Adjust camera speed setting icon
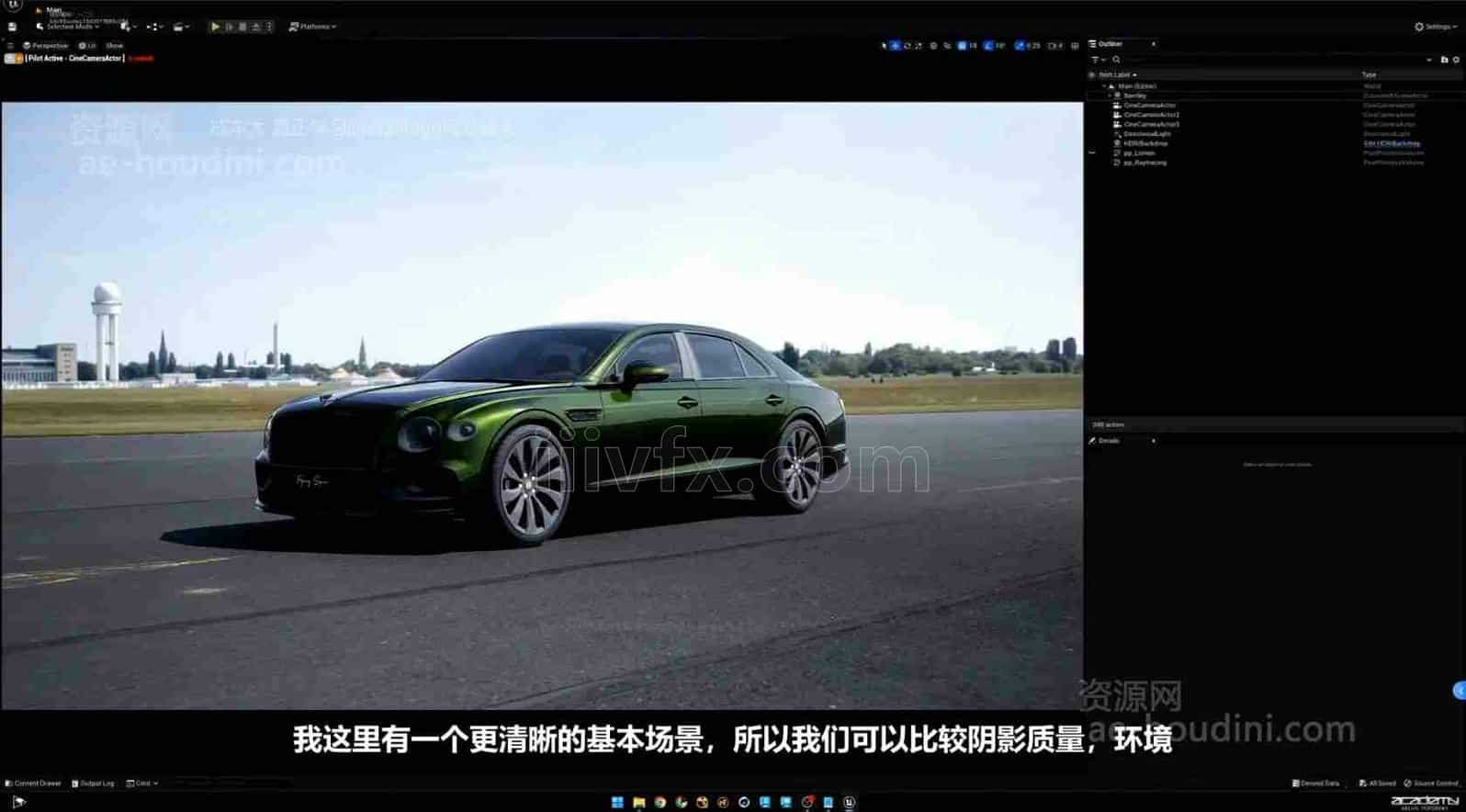The height and width of the screenshot is (812, 1466). tap(1055, 45)
